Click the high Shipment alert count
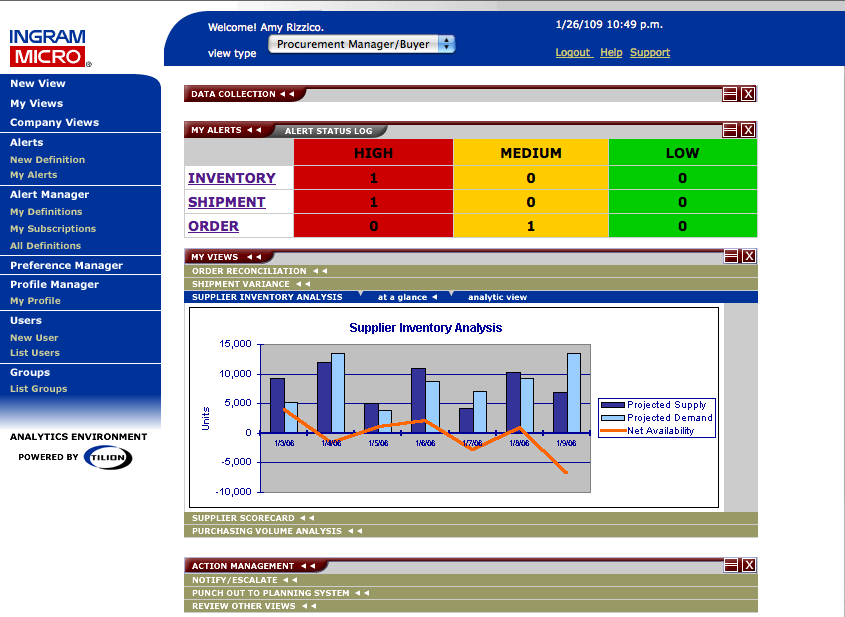The height and width of the screenshot is (617, 845). (373, 202)
